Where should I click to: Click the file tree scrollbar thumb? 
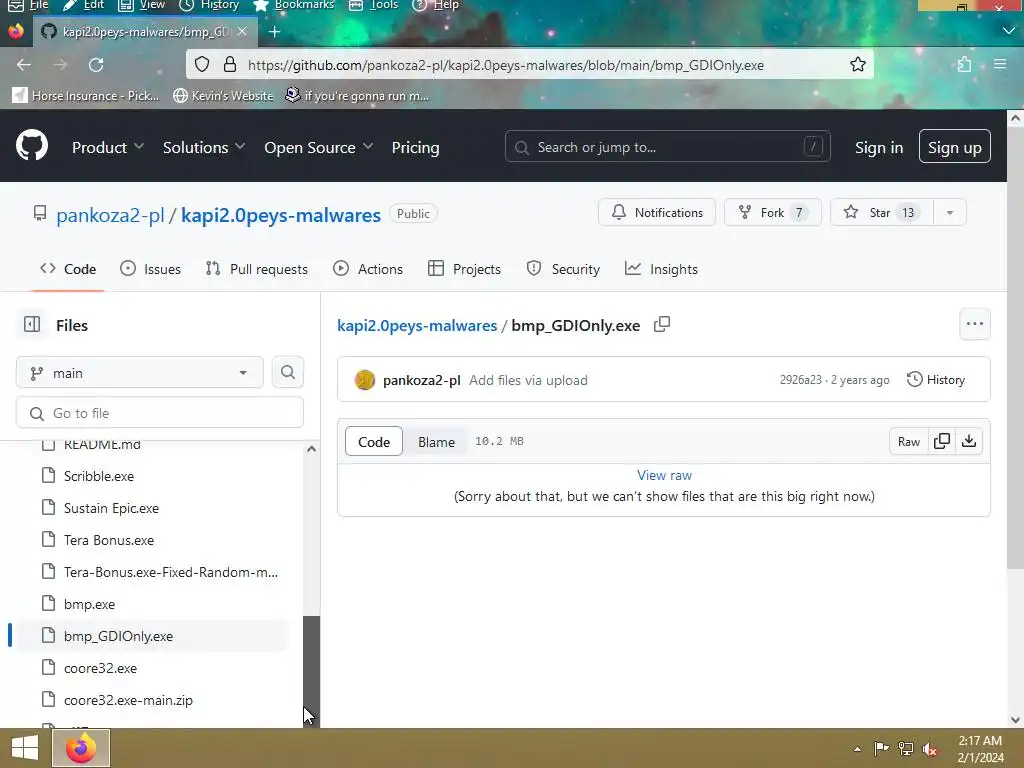coord(312,671)
